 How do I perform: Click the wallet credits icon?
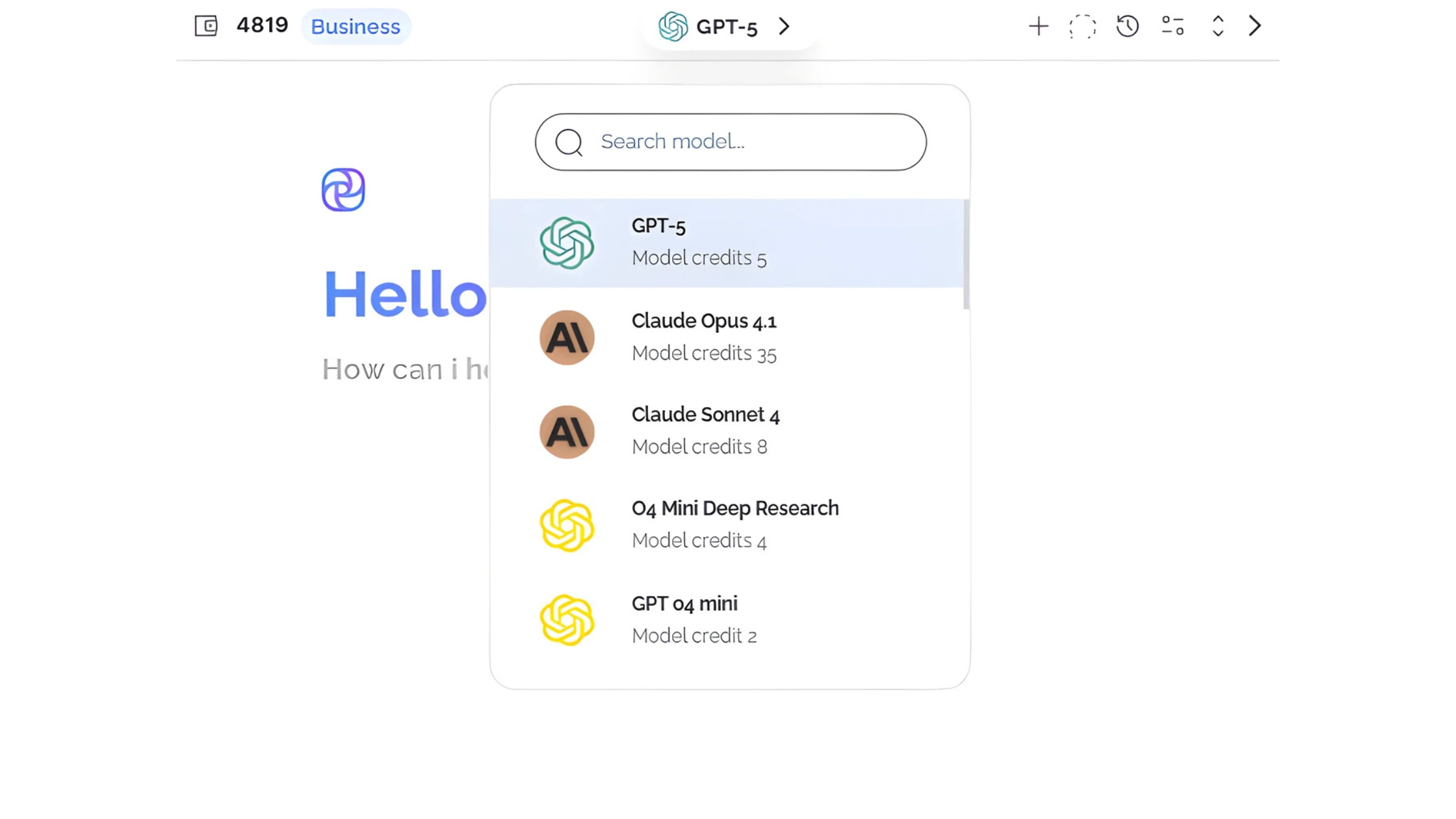(x=206, y=26)
